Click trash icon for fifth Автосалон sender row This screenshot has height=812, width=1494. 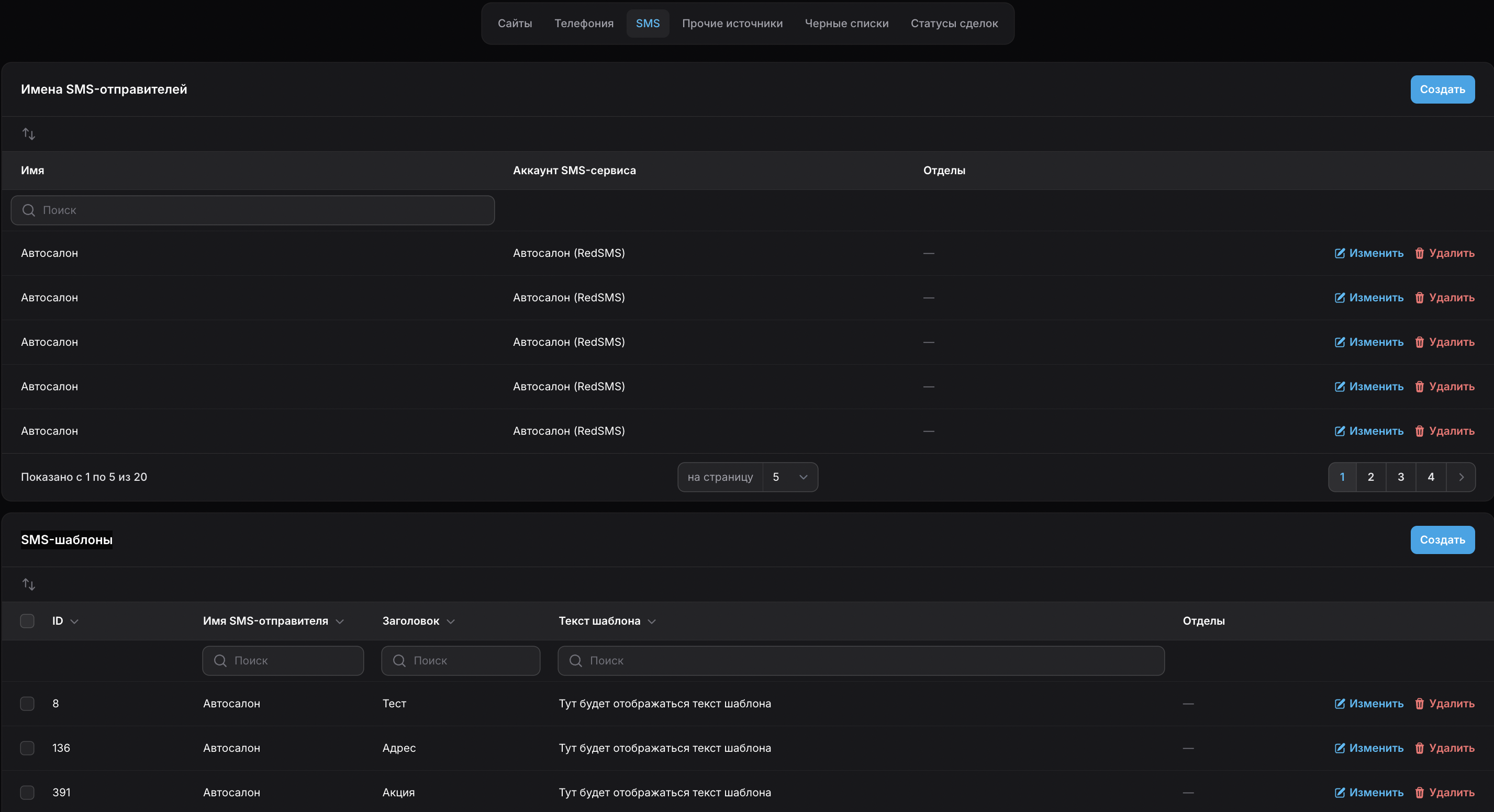coord(1419,431)
